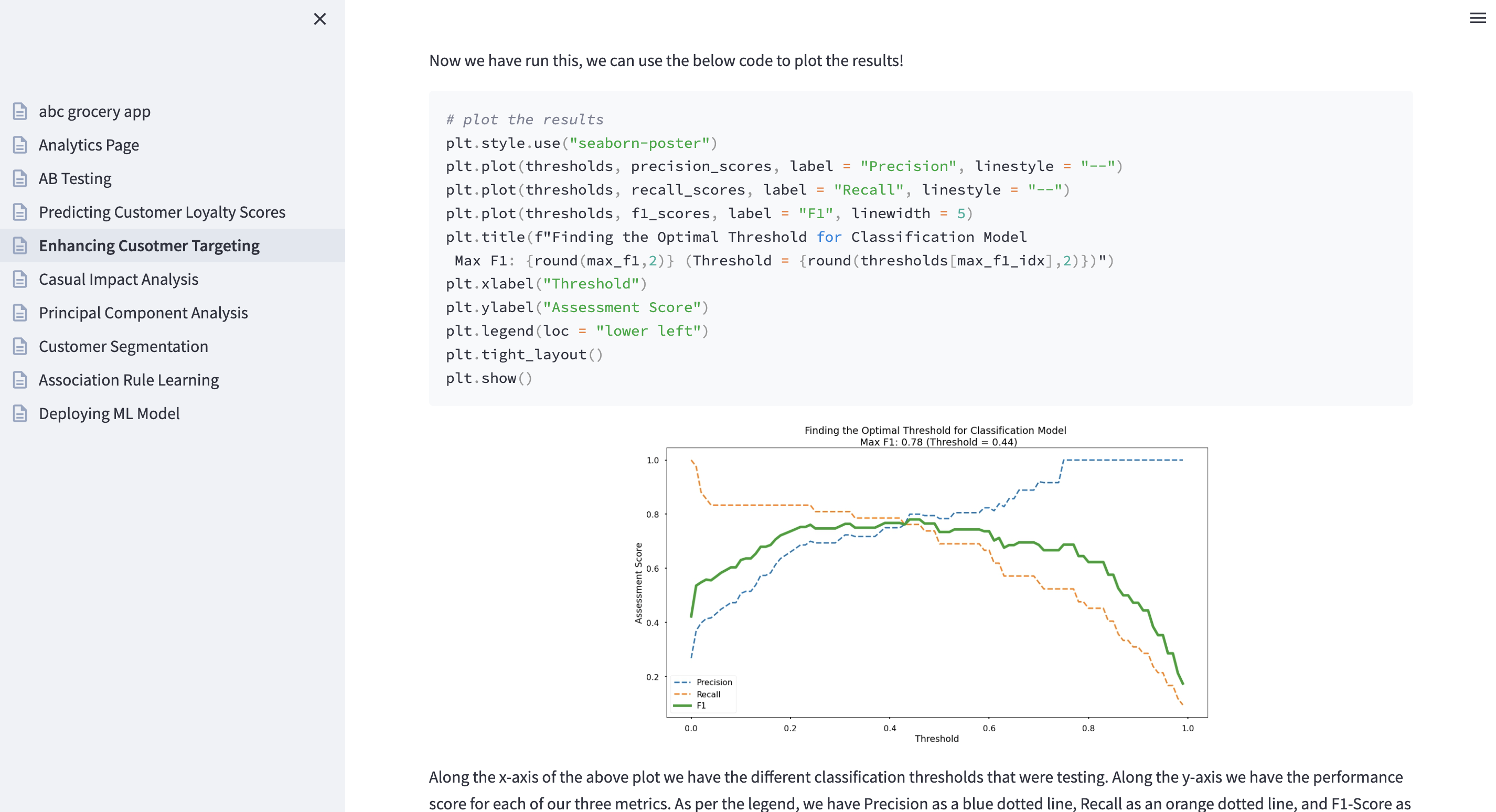Open the Customer Segmentation page
1496x812 pixels.
[x=123, y=346]
